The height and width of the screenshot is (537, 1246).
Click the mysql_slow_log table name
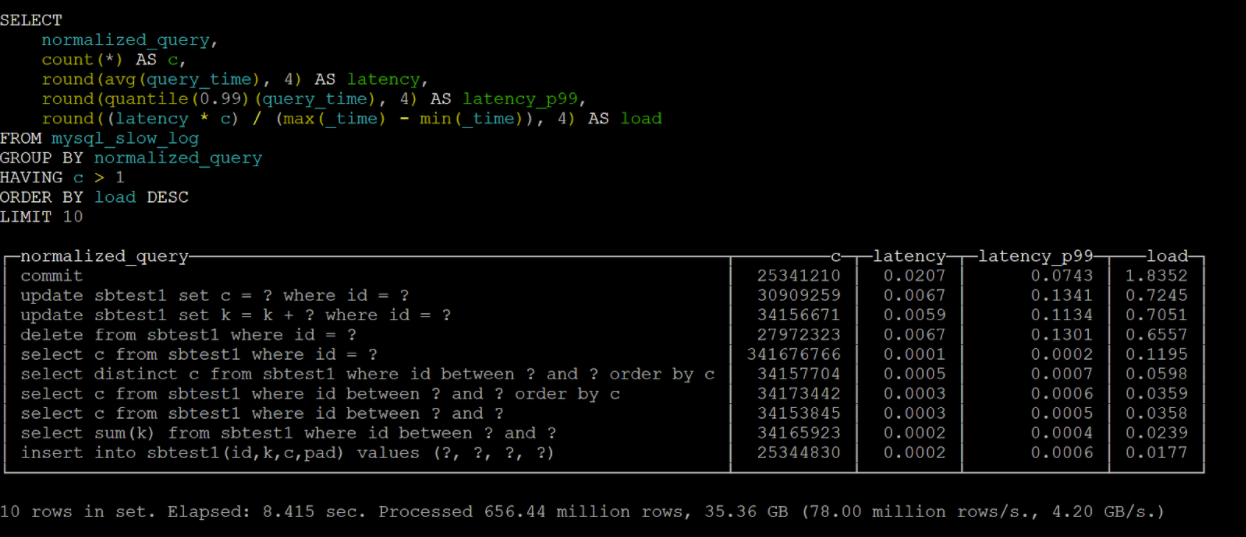pyautogui.click(x=125, y=138)
